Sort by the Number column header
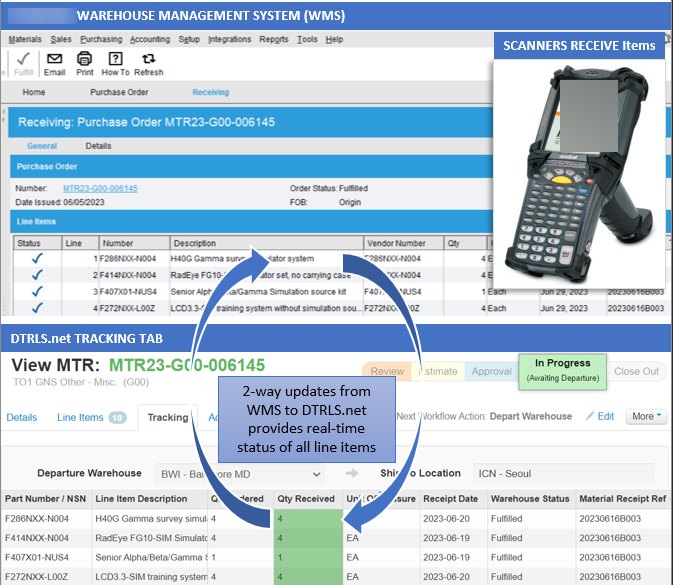Viewport: 673px width, 585px height. [x=134, y=243]
